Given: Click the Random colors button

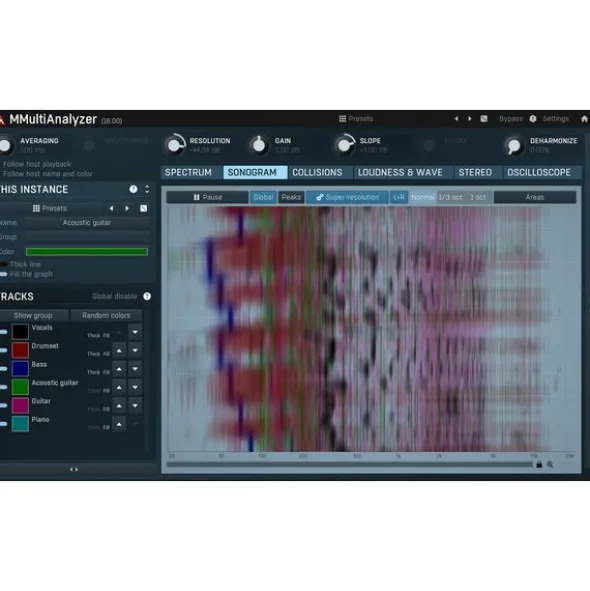Looking at the screenshot, I should coord(106,315).
